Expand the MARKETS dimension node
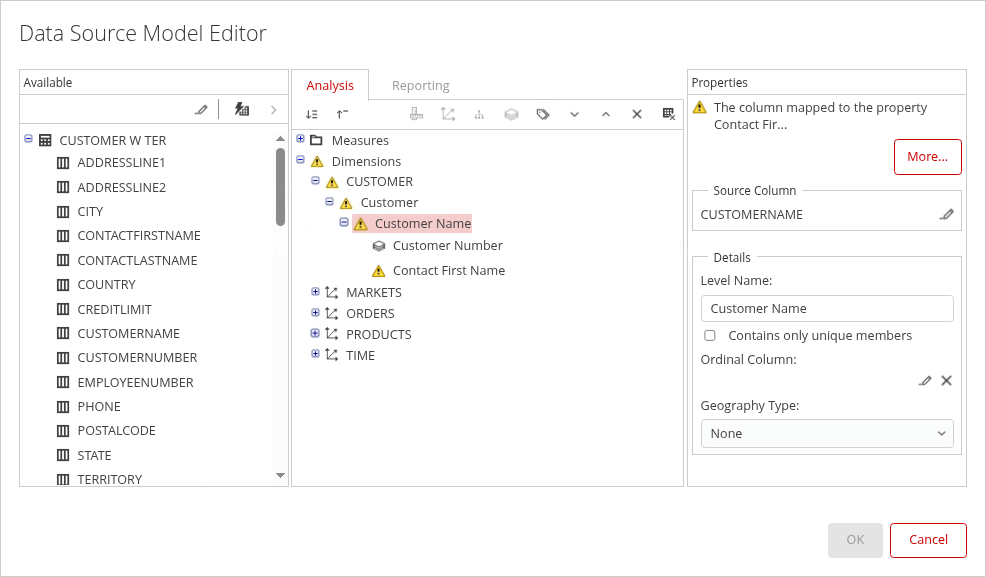This screenshot has height=577, width=986. (x=315, y=292)
